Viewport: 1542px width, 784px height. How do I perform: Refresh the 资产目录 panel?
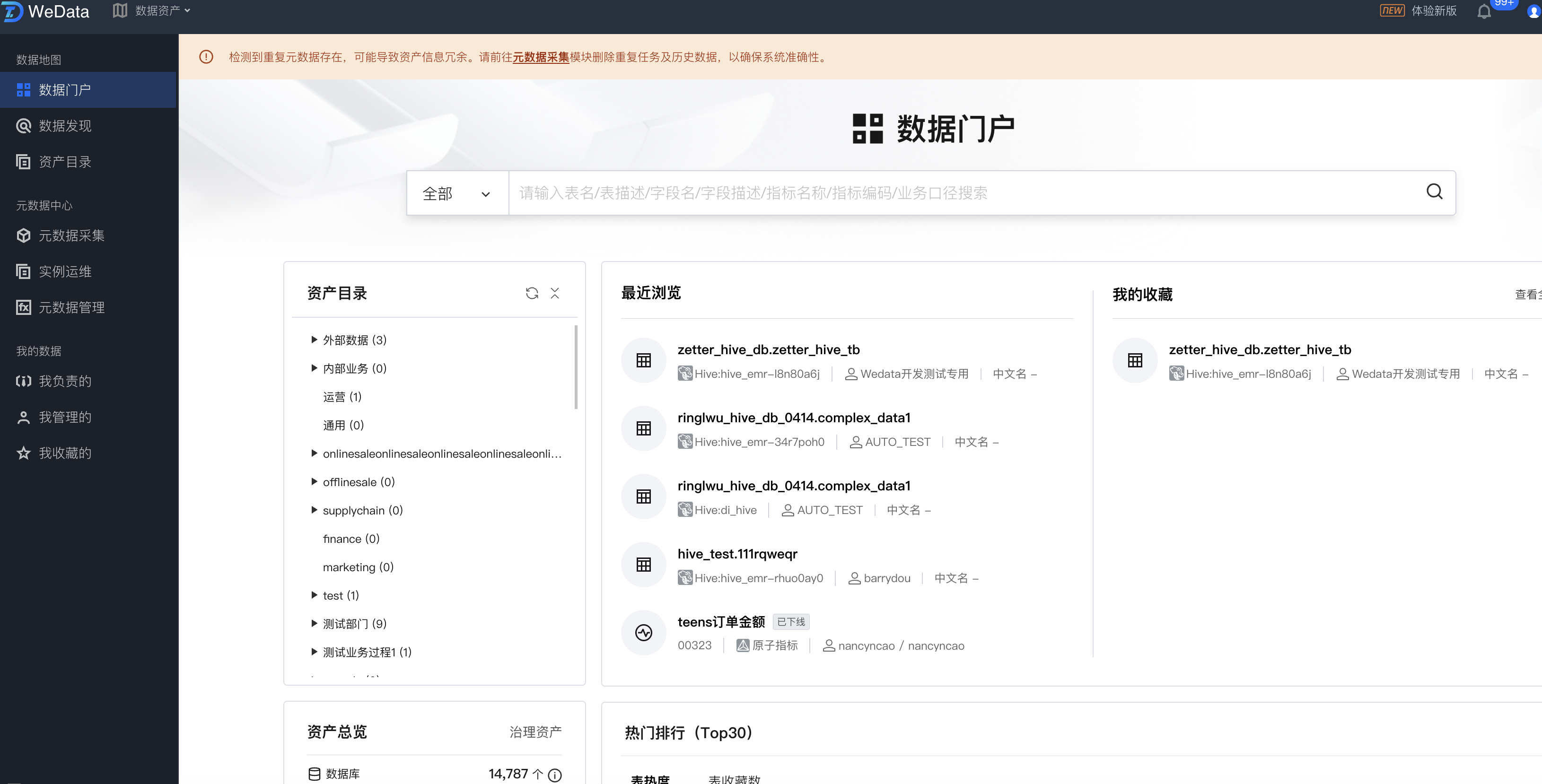532,293
